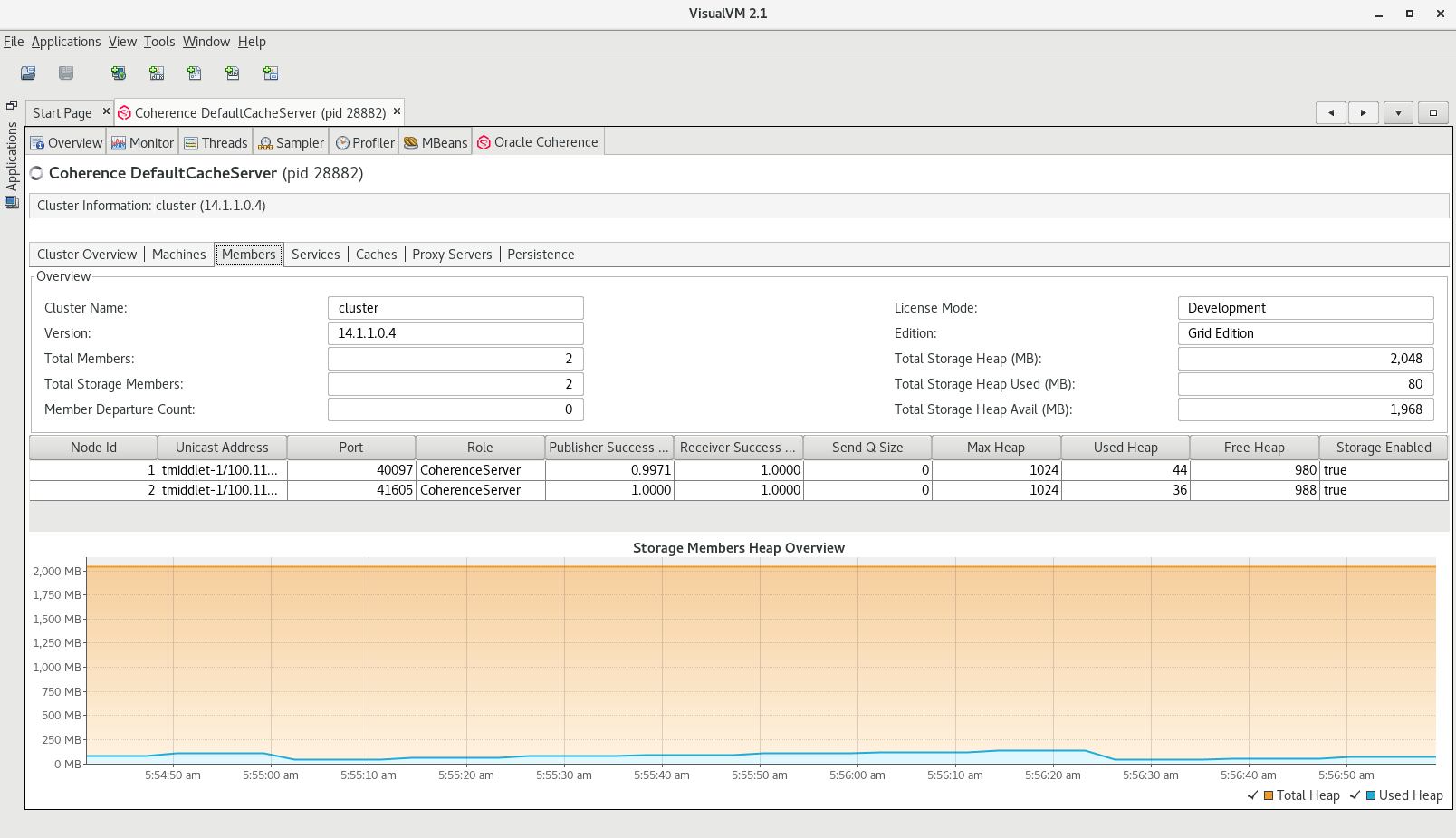Viewport: 1456px width, 838px height.
Task: Sort table by Unicast Address column
Action: click(x=222, y=448)
